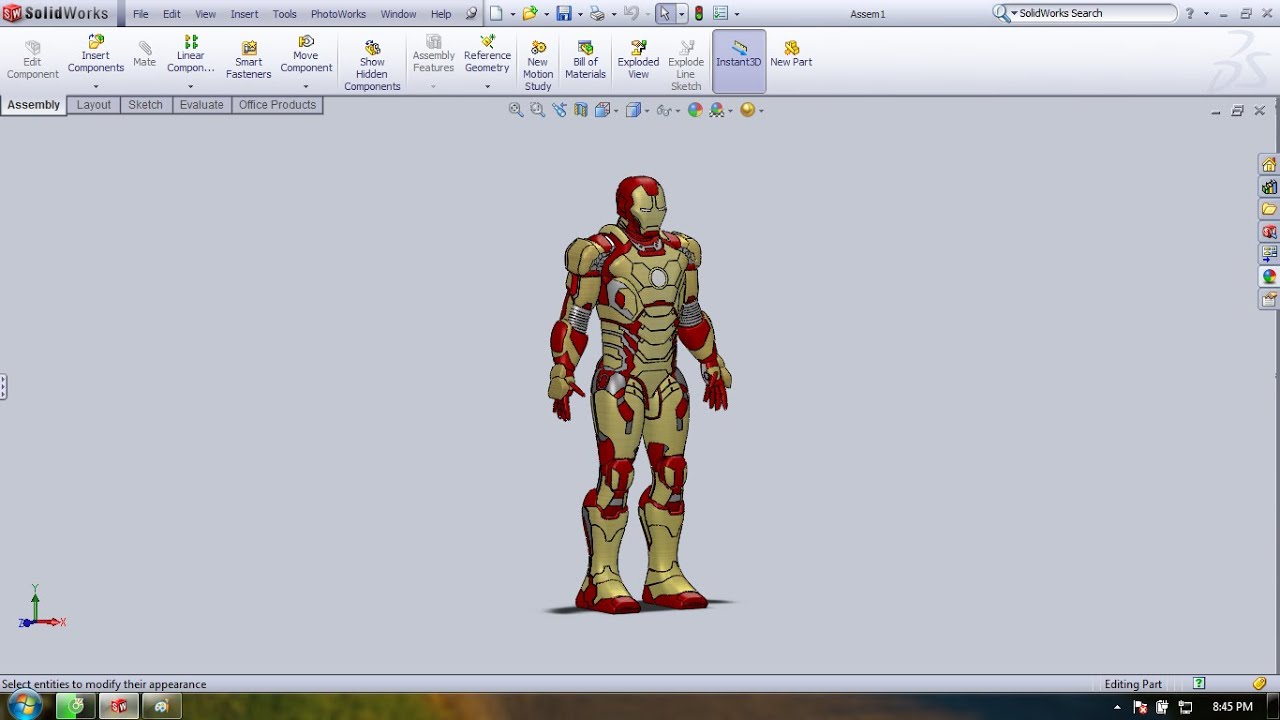Click Hide/Show Items glasses icon
The width and height of the screenshot is (1280, 720).
pos(664,110)
